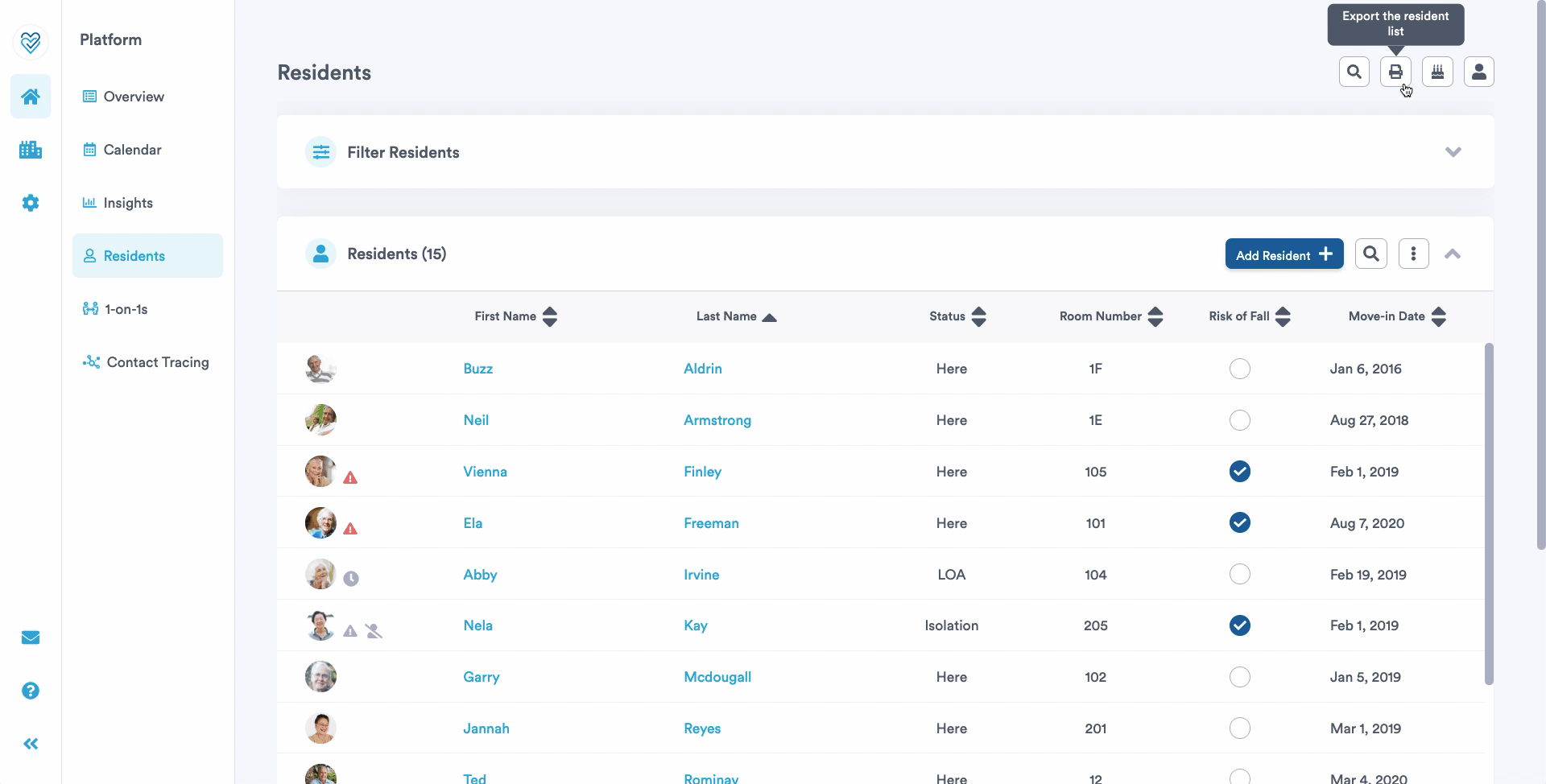Click the Add Resident button
This screenshot has width=1546, height=784.
click(1284, 254)
